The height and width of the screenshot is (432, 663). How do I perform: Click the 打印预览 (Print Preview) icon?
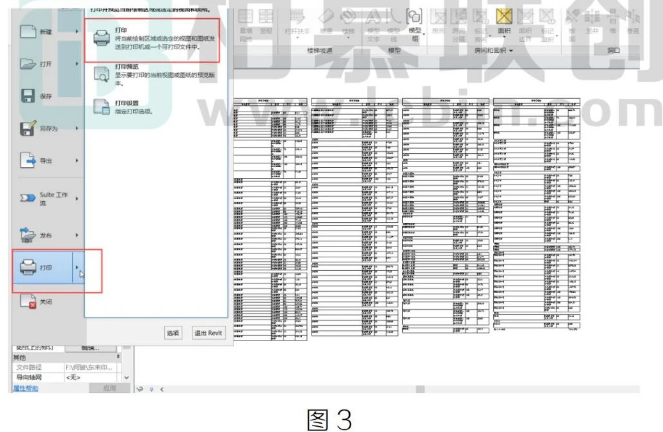coord(101,75)
